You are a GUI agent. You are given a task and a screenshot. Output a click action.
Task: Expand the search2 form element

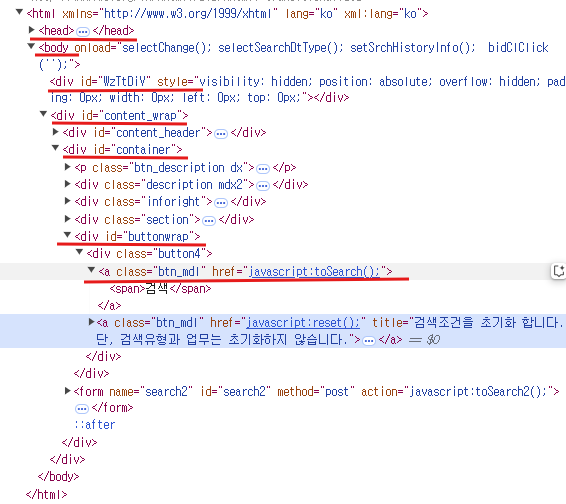point(68,391)
